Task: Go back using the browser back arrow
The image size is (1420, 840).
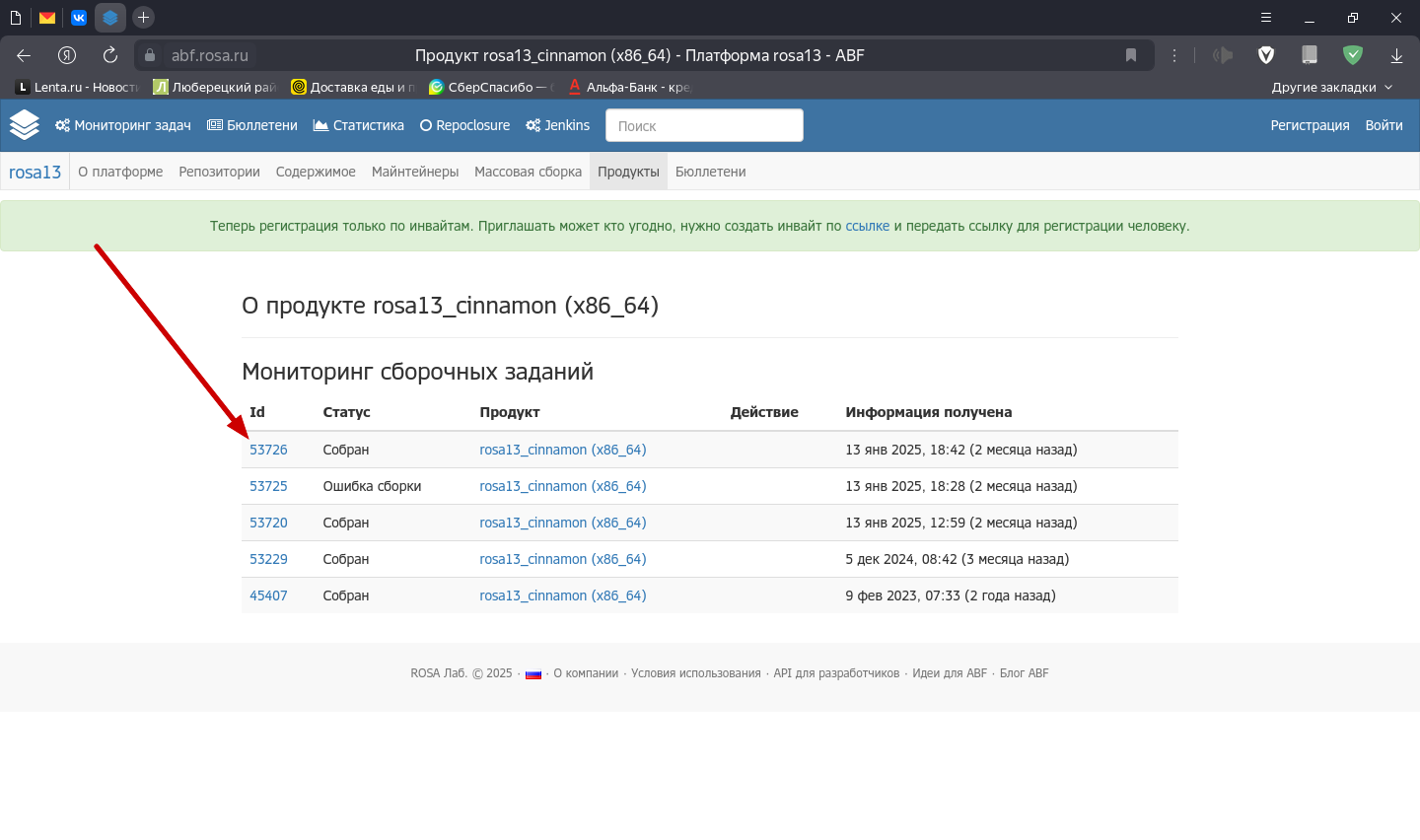Action: point(24,55)
